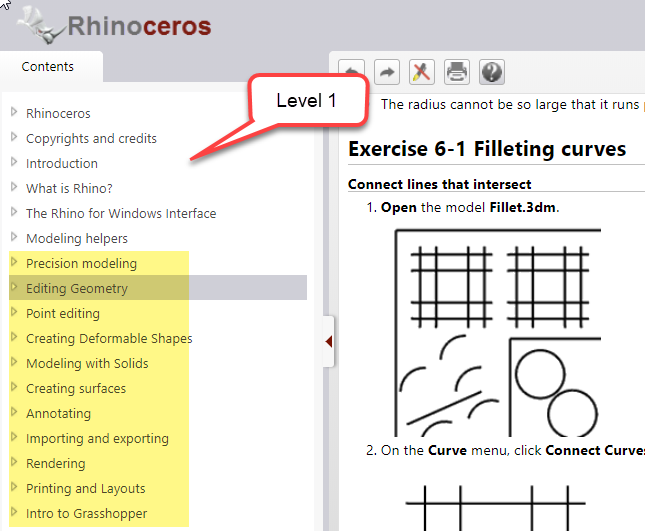645x531 pixels.
Task: Open the Printing and Layouts topic
Action: (86, 489)
